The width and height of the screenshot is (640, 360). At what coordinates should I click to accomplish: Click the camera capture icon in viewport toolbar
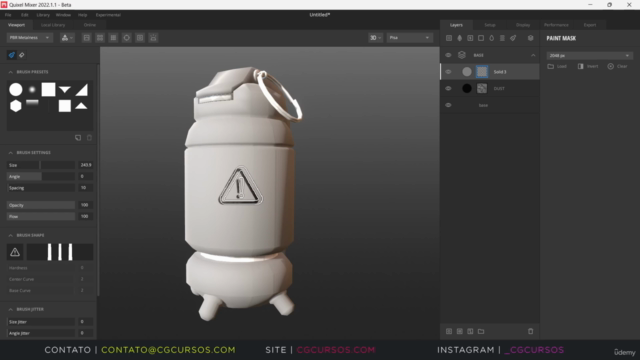[x=153, y=38]
